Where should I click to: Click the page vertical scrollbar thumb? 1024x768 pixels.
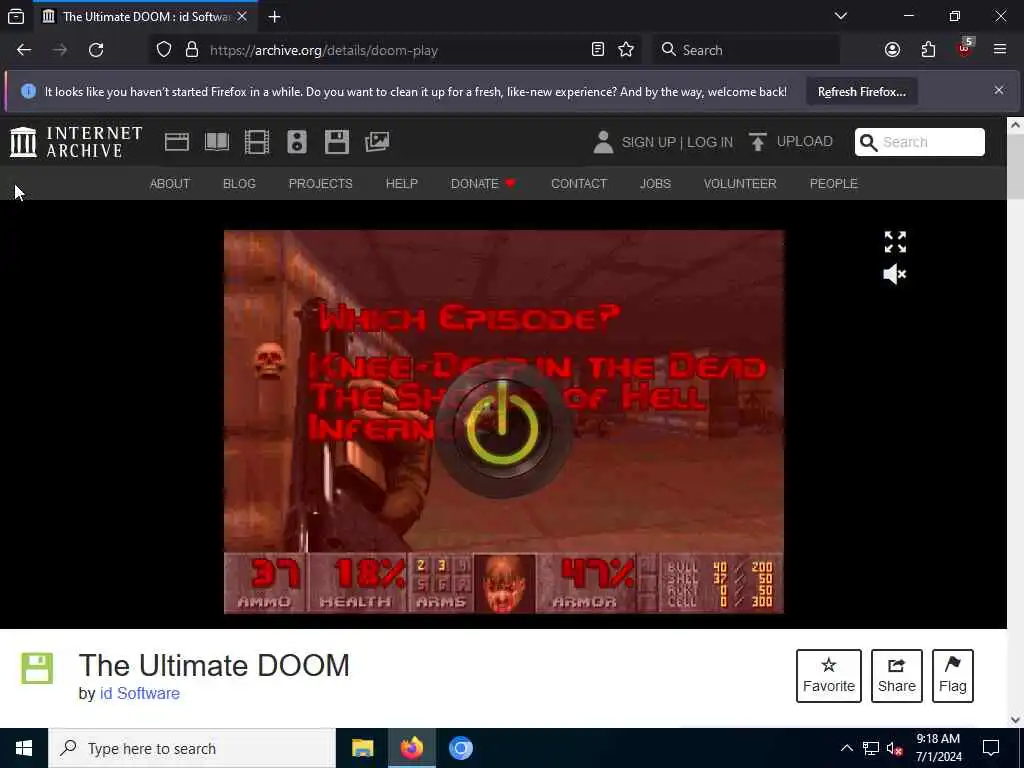click(x=1016, y=166)
